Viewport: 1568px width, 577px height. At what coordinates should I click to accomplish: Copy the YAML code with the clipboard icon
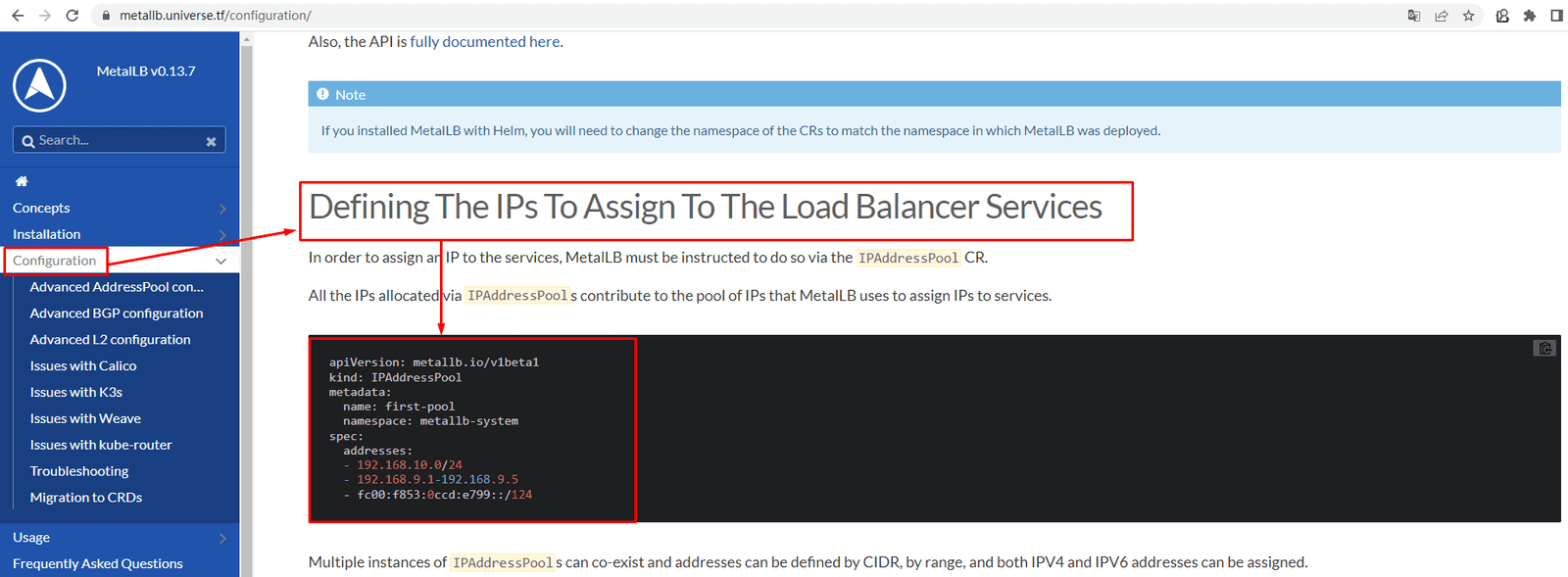1544,348
